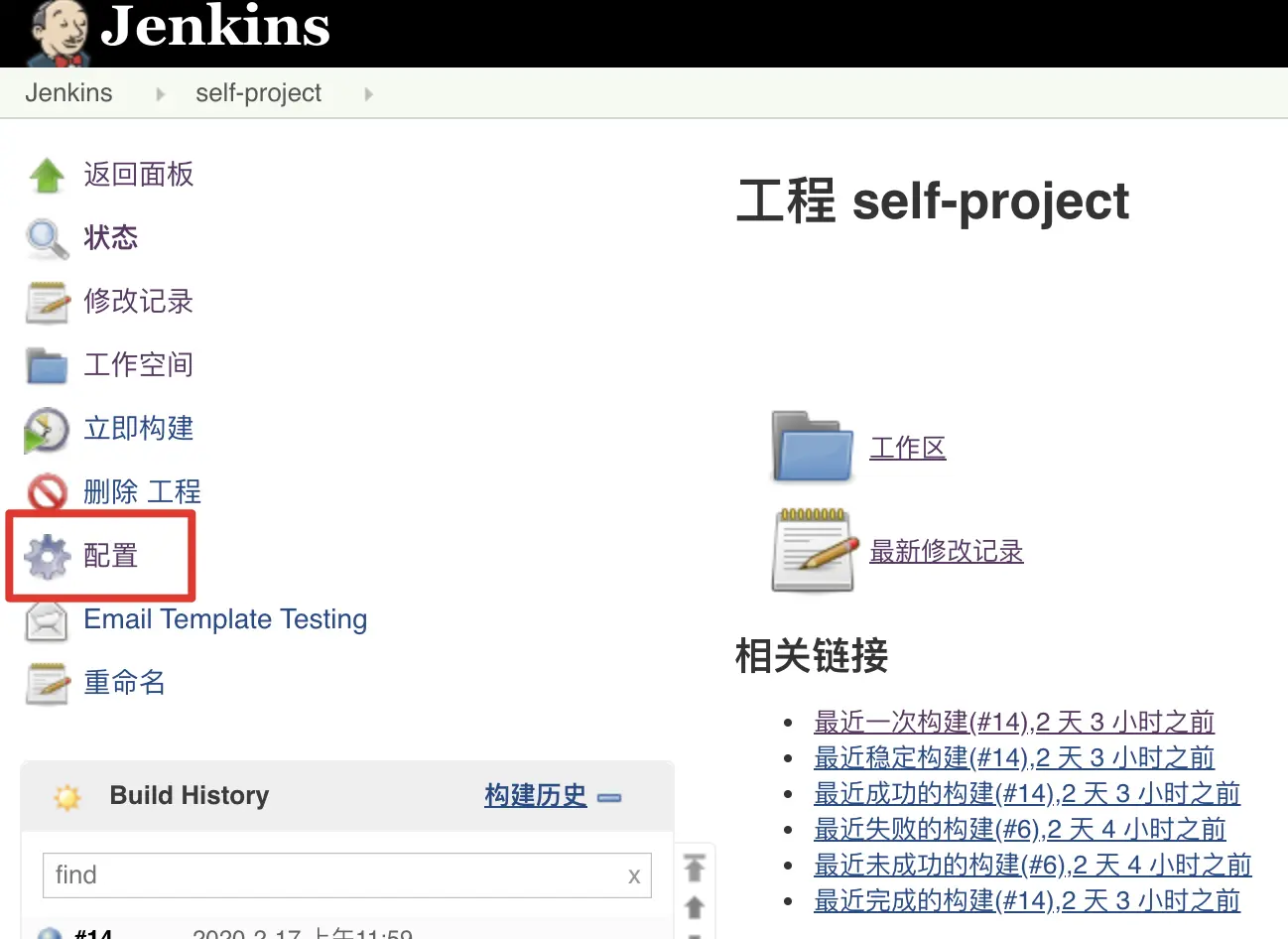The width and height of the screenshot is (1288, 939).
Task: Click the notepad icon beside 修改记录
Action: pos(47,302)
